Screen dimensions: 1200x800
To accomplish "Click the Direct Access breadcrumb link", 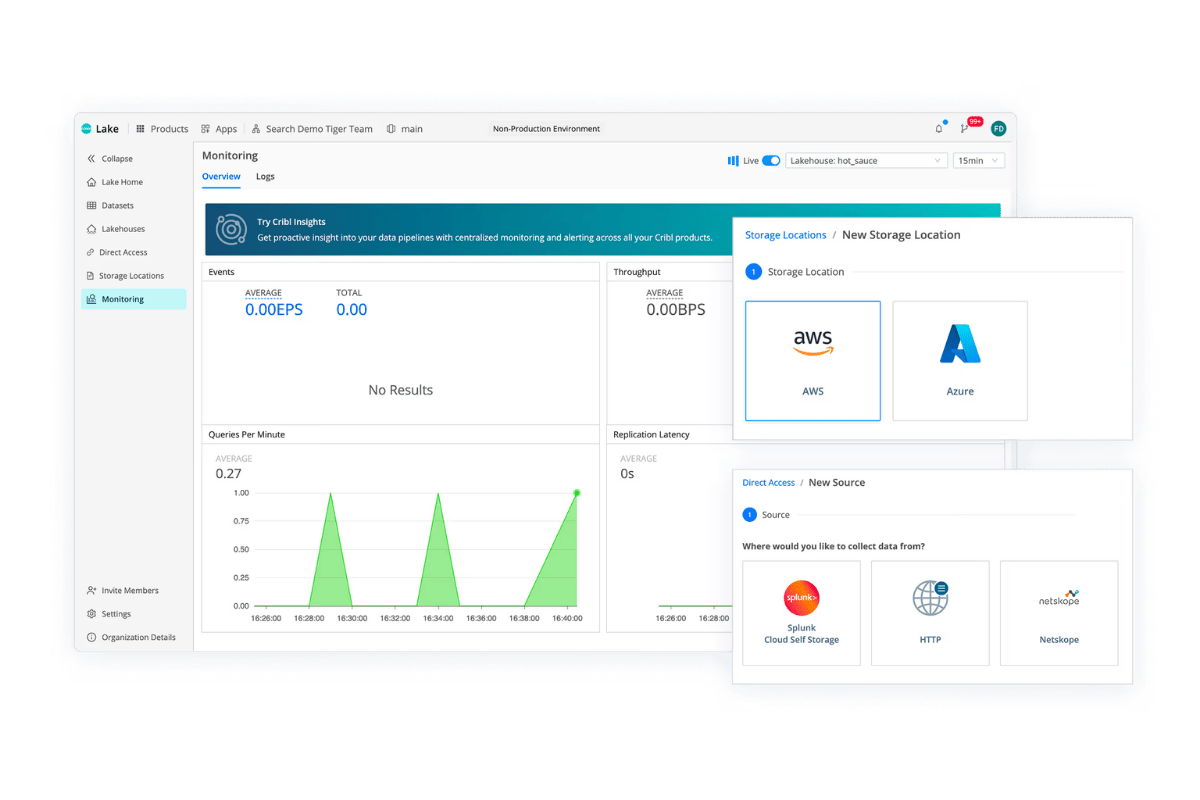I will click(768, 483).
